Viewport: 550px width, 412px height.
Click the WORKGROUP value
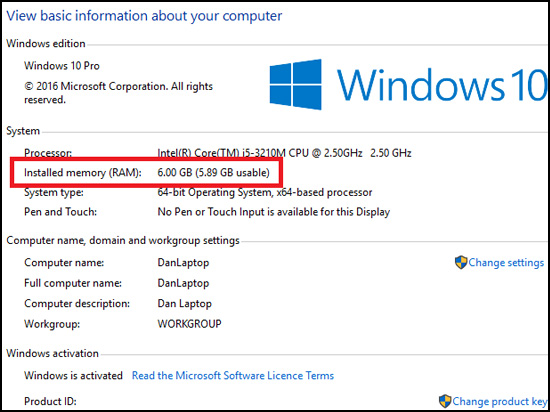click(x=189, y=323)
